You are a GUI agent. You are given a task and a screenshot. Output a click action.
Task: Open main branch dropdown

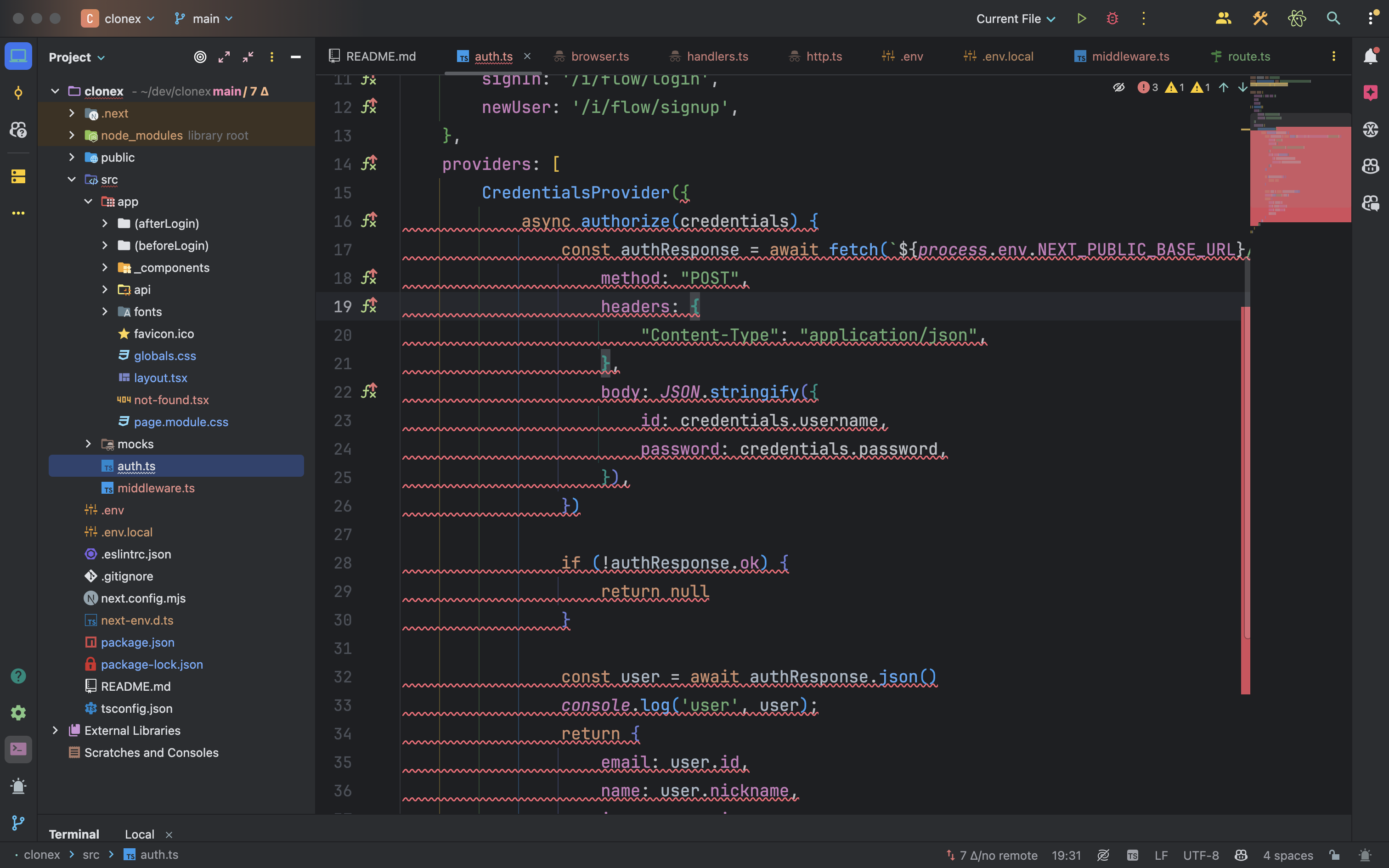pos(204,18)
